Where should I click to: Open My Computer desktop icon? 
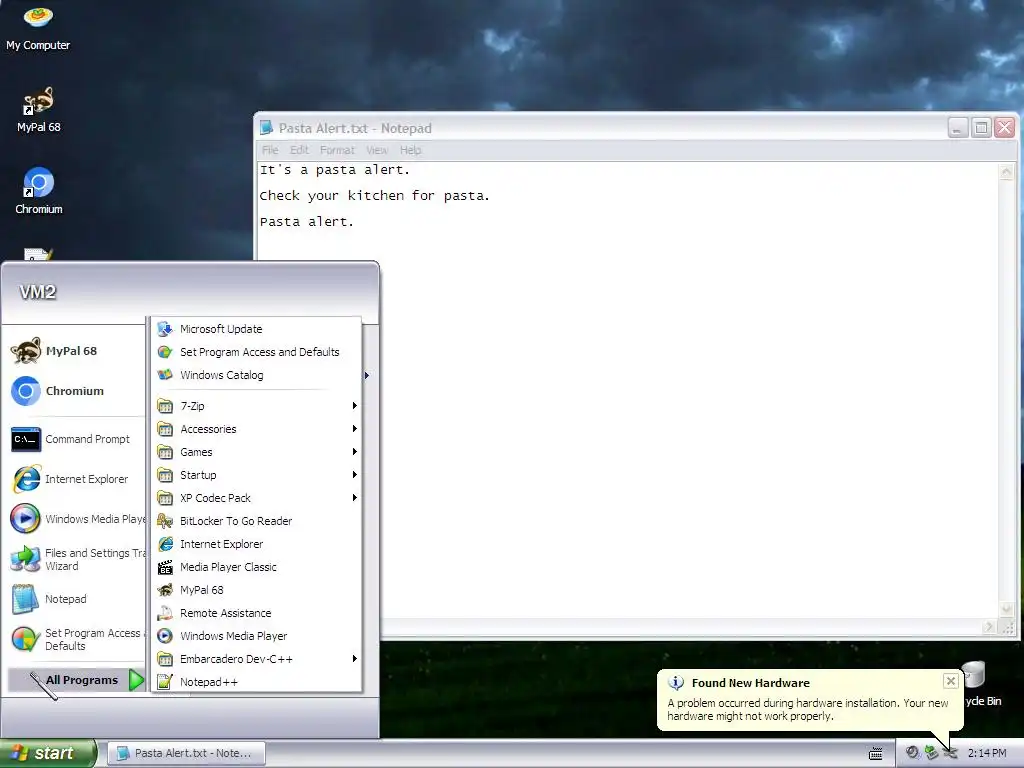click(38, 29)
